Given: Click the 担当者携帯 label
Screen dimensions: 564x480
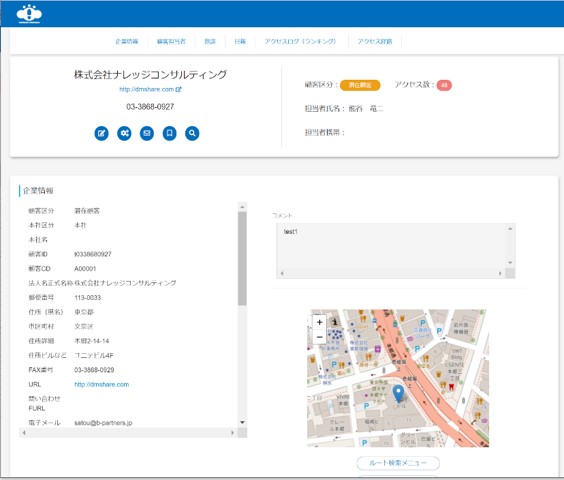Looking at the screenshot, I should 324,133.
